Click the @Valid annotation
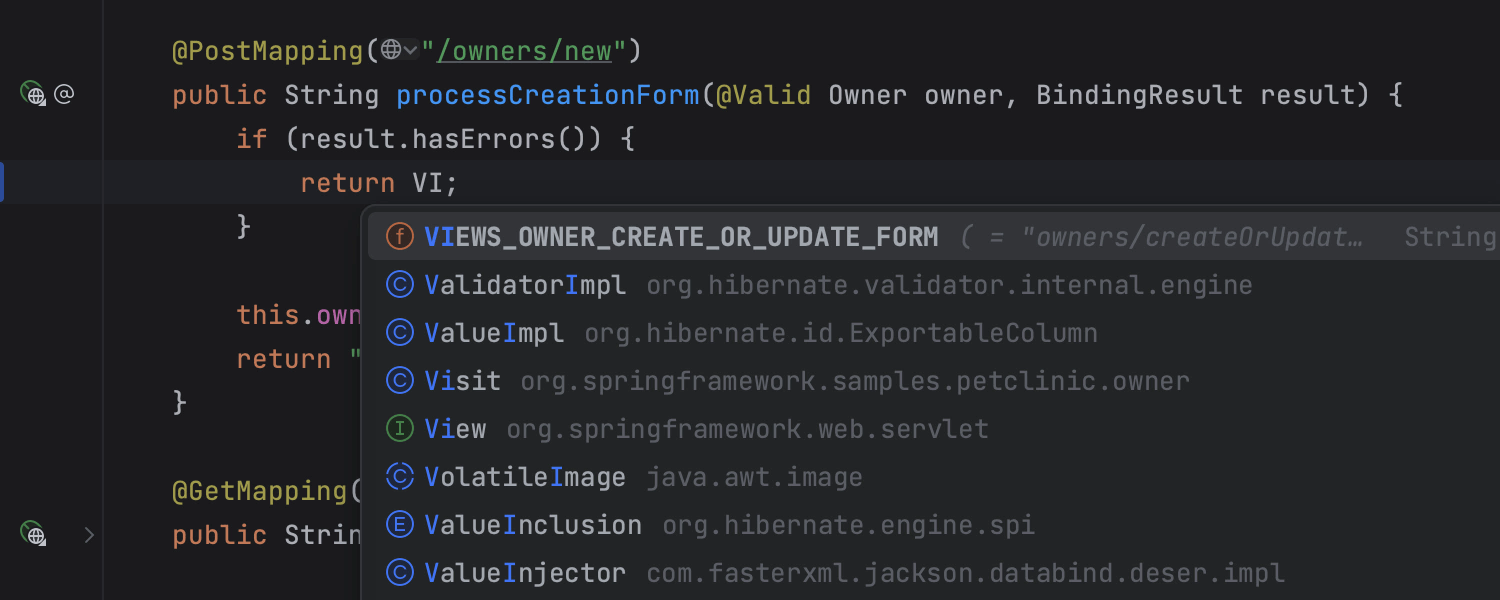Viewport: 1500px width, 600px height. coord(763,95)
